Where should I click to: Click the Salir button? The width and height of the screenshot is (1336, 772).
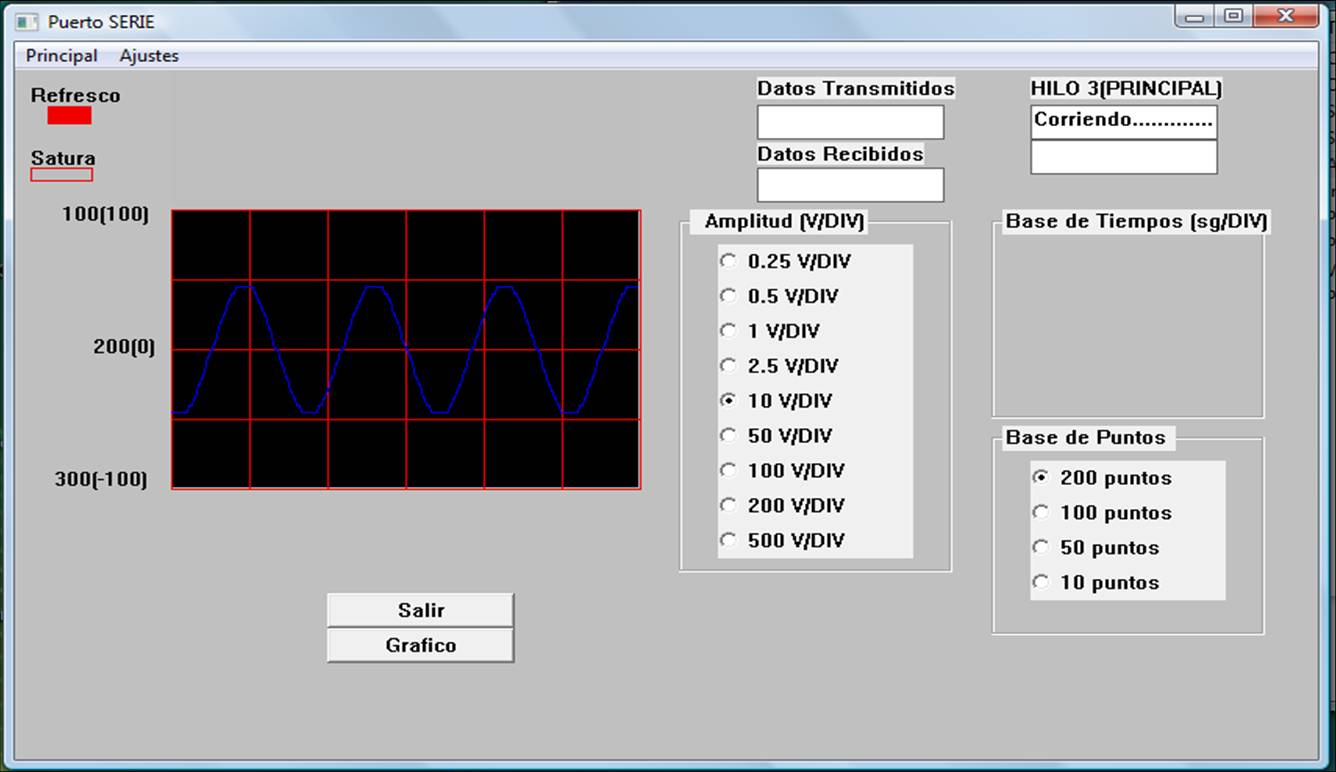[421, 610]
